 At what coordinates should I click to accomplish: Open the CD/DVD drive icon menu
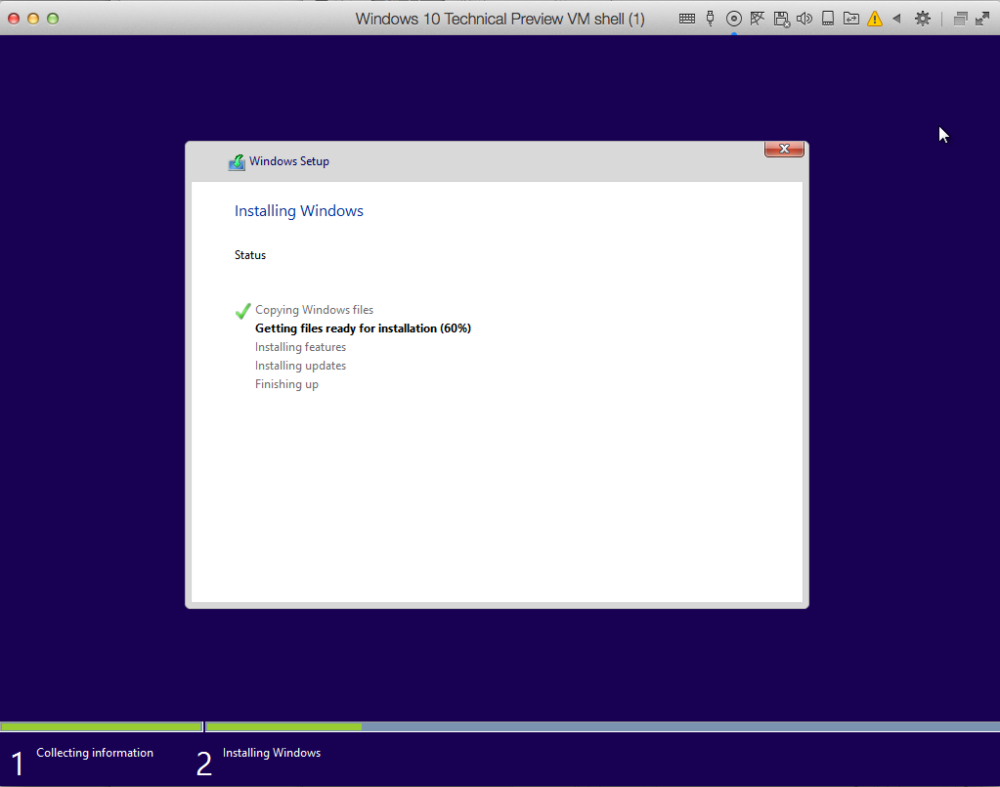(733, 18)
